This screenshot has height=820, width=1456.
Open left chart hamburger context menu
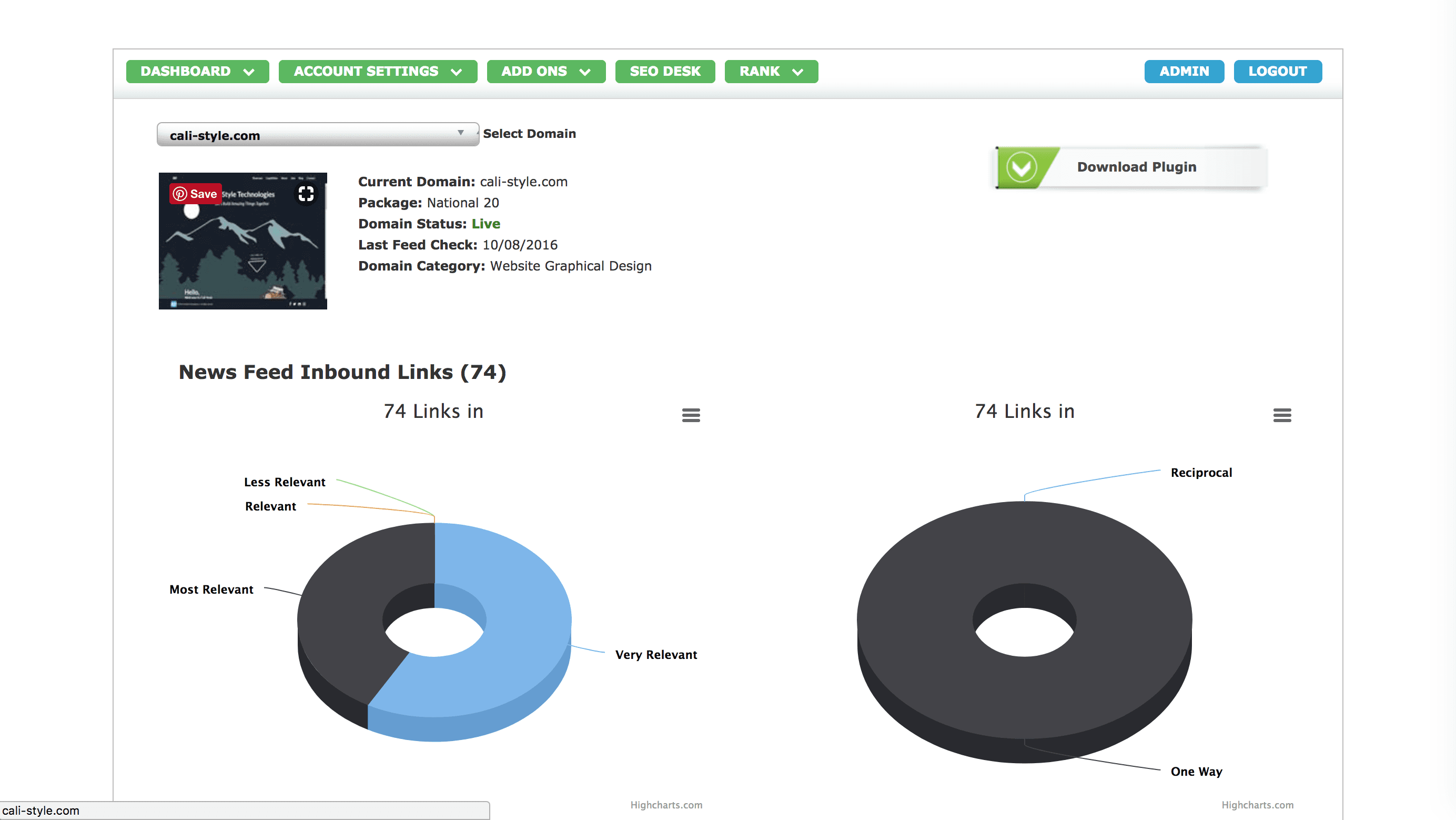691,415
